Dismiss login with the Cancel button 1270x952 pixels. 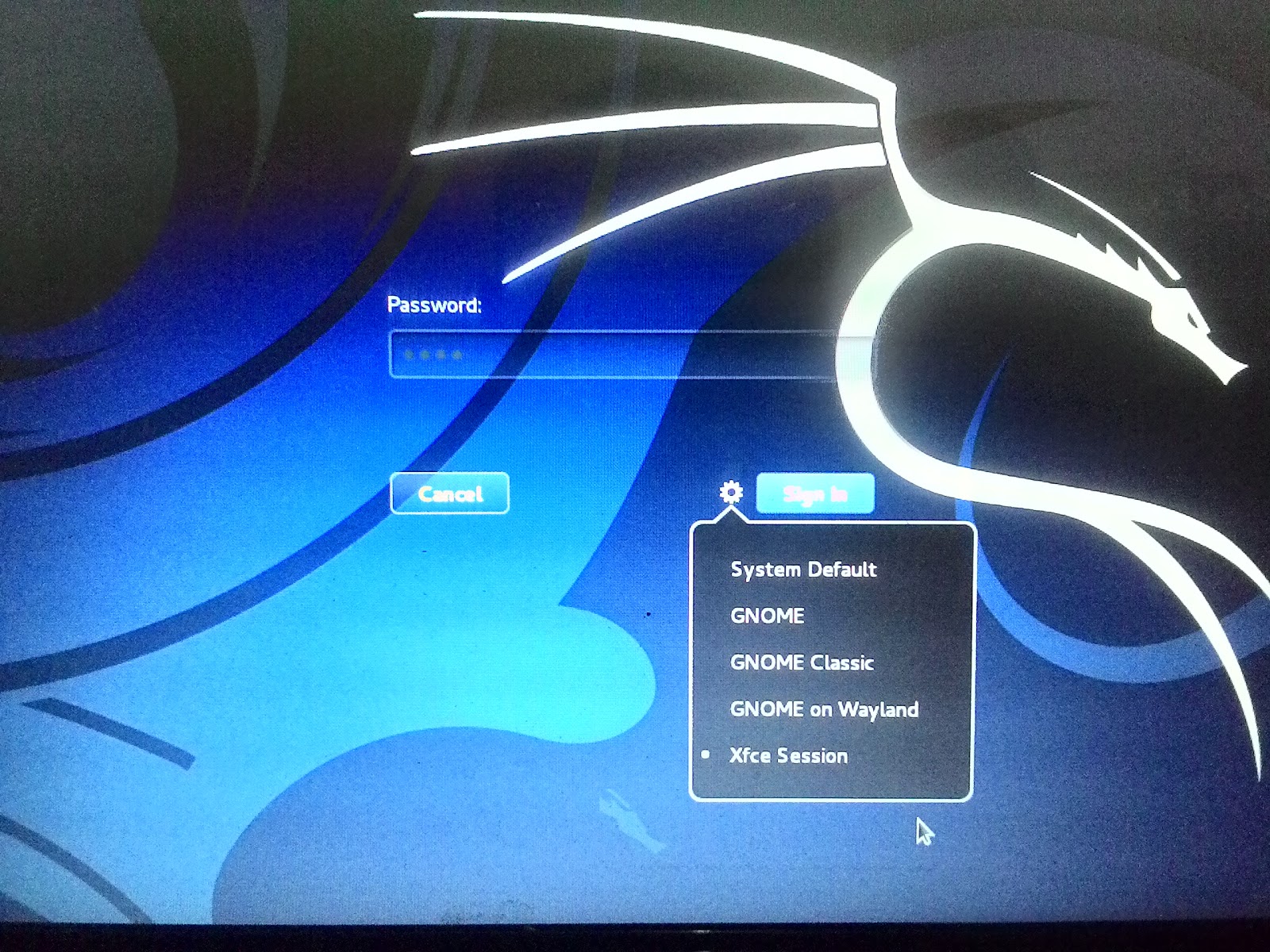[x=449, y=493]
